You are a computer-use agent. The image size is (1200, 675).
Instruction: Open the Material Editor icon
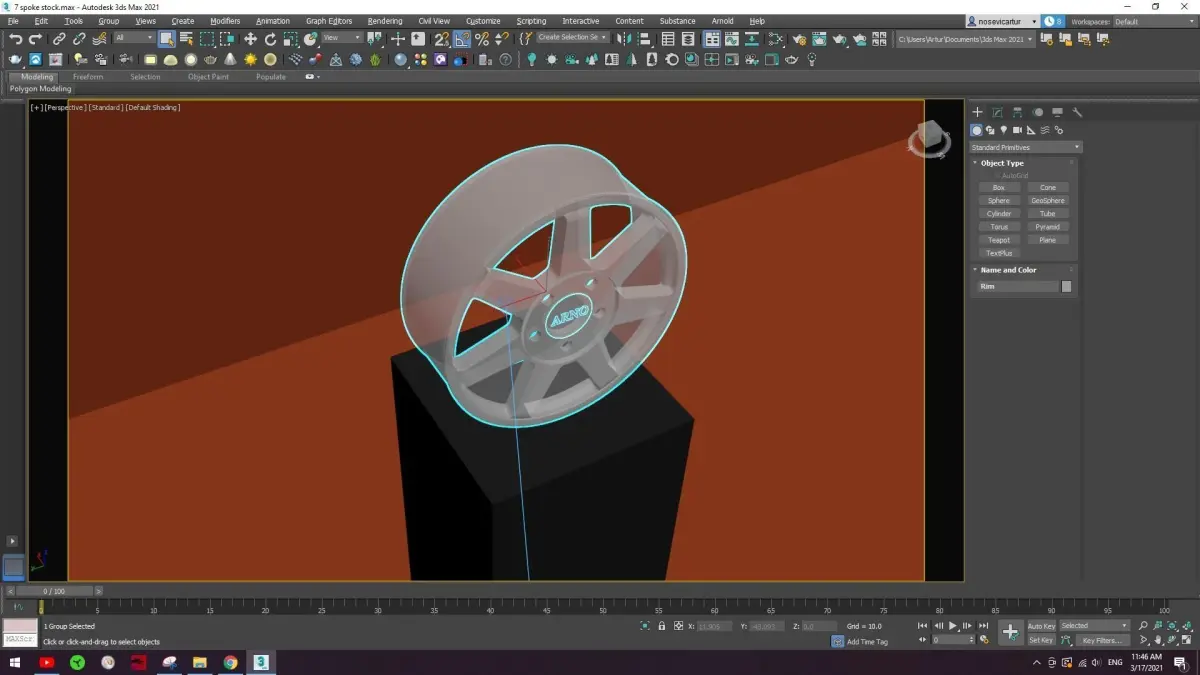tap(776, 38)
